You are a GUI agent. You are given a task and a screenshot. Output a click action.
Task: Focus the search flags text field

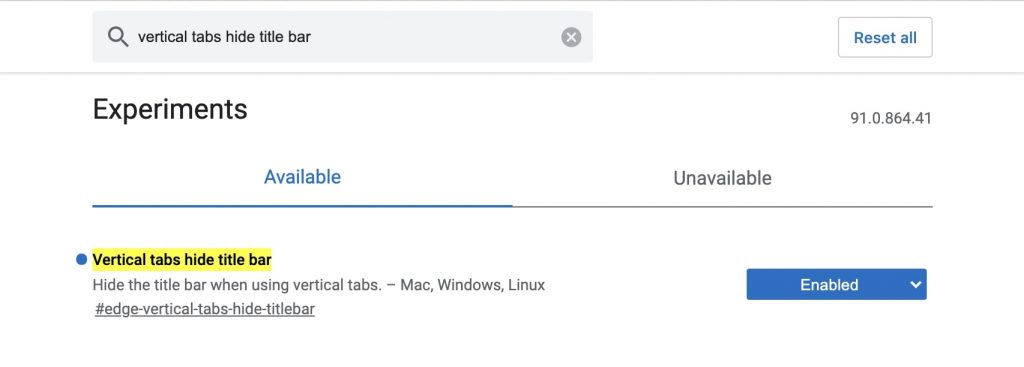pos(342,37)
